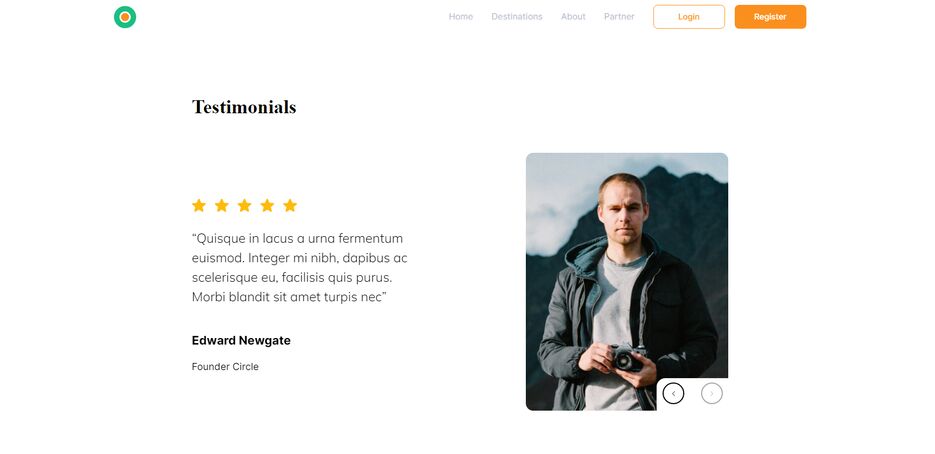Click the third rating star
The width and height of the screenshot is (935, 454).
[x=244, y=206]
